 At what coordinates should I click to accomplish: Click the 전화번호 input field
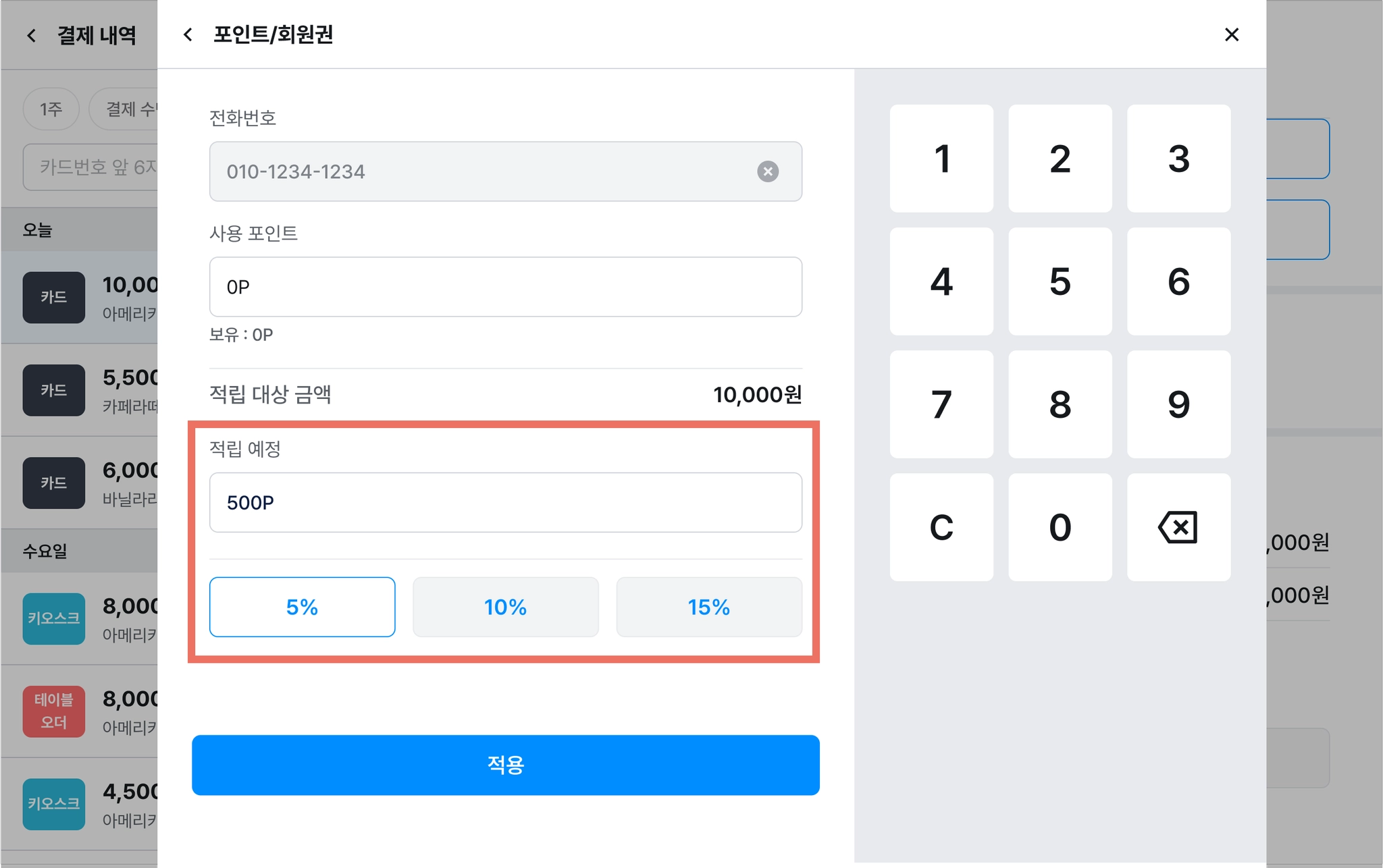505,171
